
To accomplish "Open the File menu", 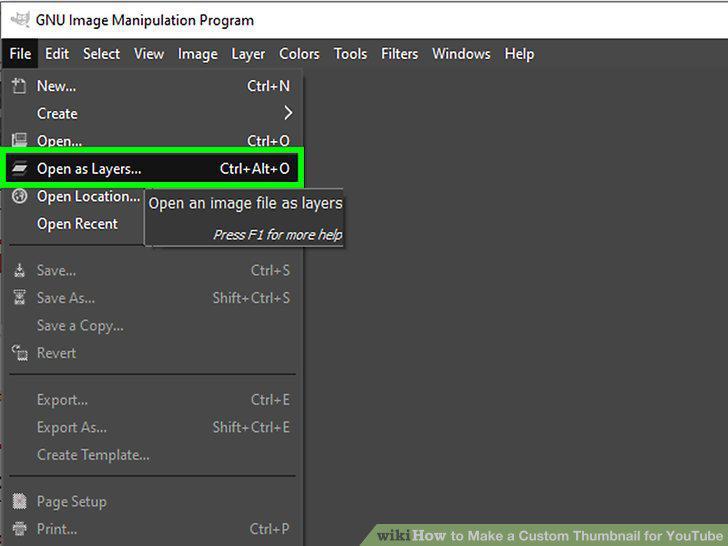I will click(x=20, y=53).
